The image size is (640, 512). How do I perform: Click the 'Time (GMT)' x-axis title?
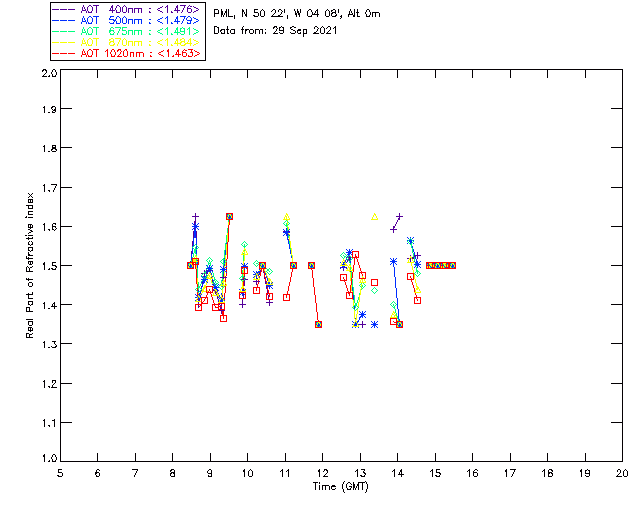340,487
